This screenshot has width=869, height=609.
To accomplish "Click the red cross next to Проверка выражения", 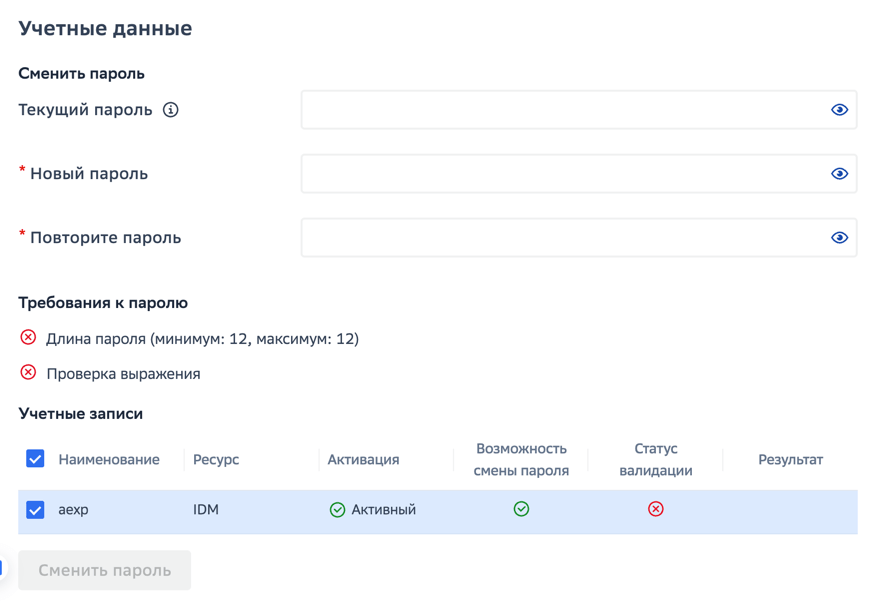I will 28,372.
